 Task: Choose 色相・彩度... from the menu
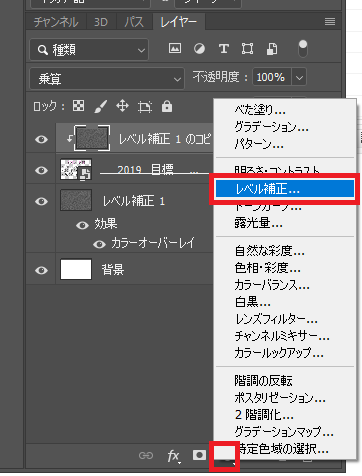[x=285, y=268]
